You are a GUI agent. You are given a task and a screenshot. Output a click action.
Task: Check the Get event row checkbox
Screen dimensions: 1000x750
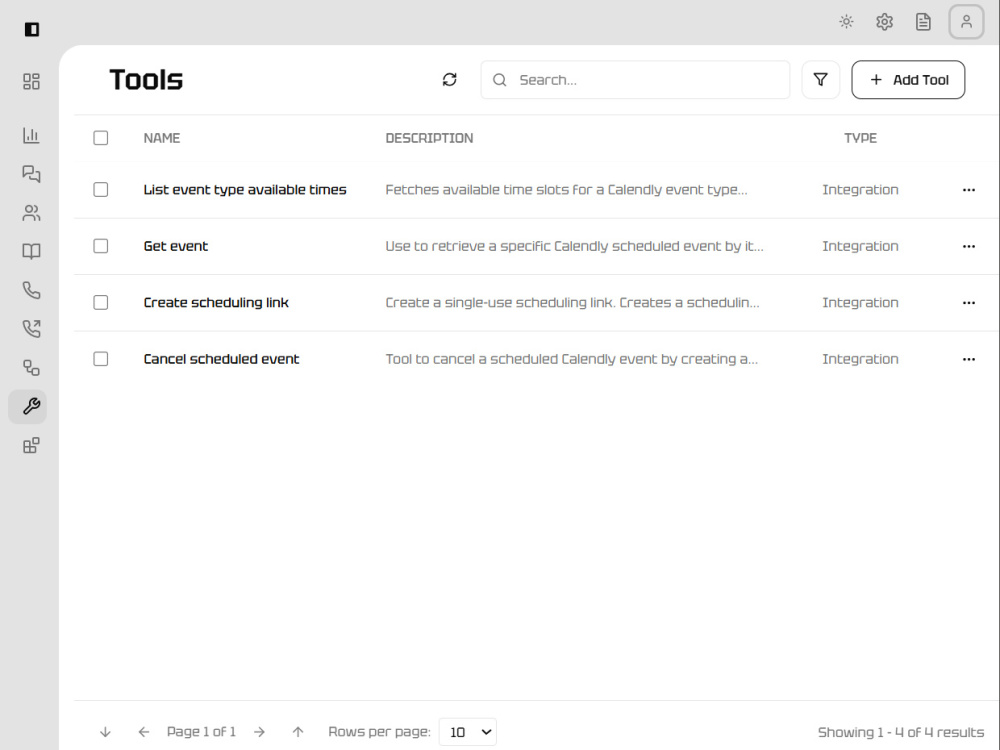pos(101,246)
